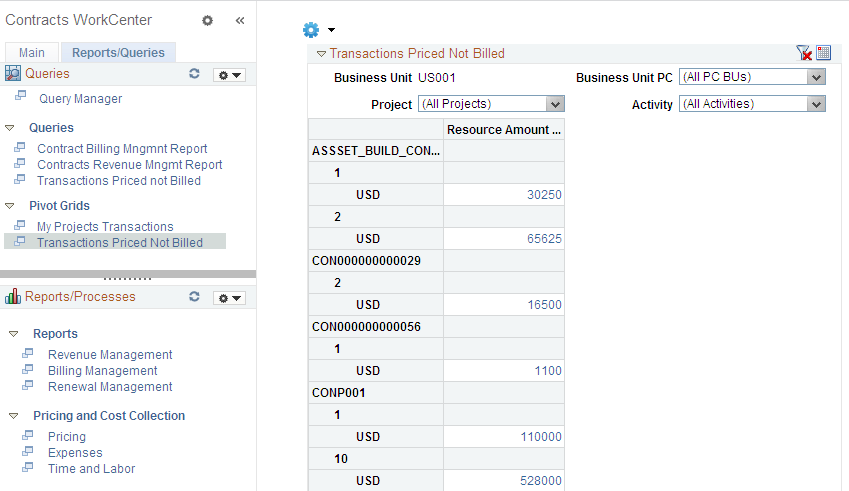Open the Contracts WorkCenter settings gear

[207, 20]
